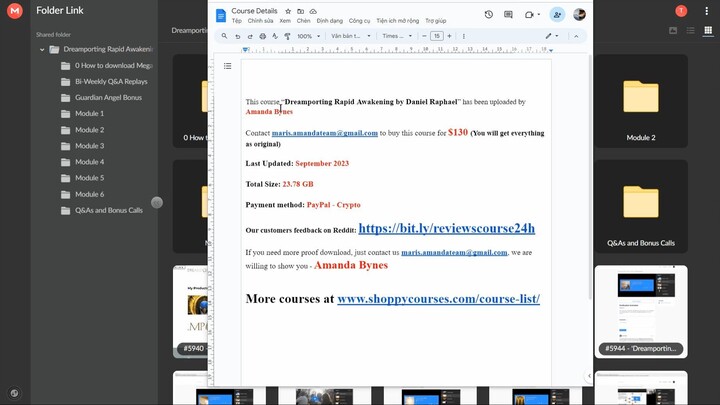
Task: Open the bit.ly/reviewscourse24h link
Action: (446, 228)
